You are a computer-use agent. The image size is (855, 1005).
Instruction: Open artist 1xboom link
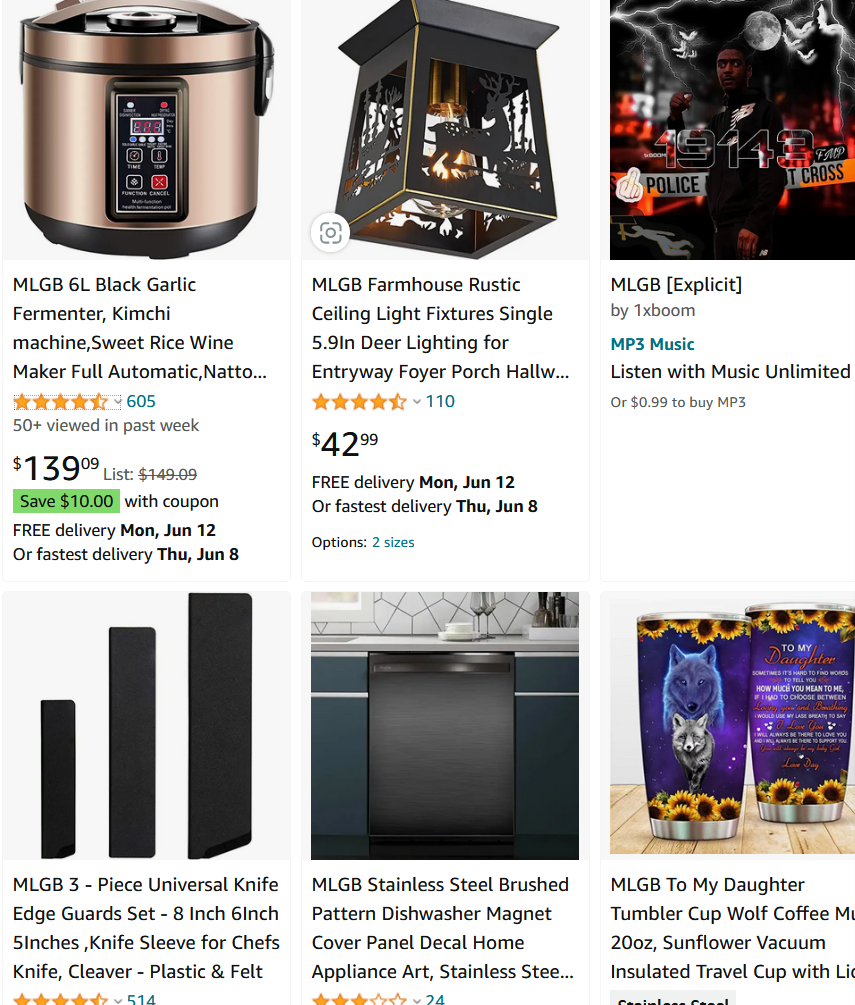click(664, 310)
